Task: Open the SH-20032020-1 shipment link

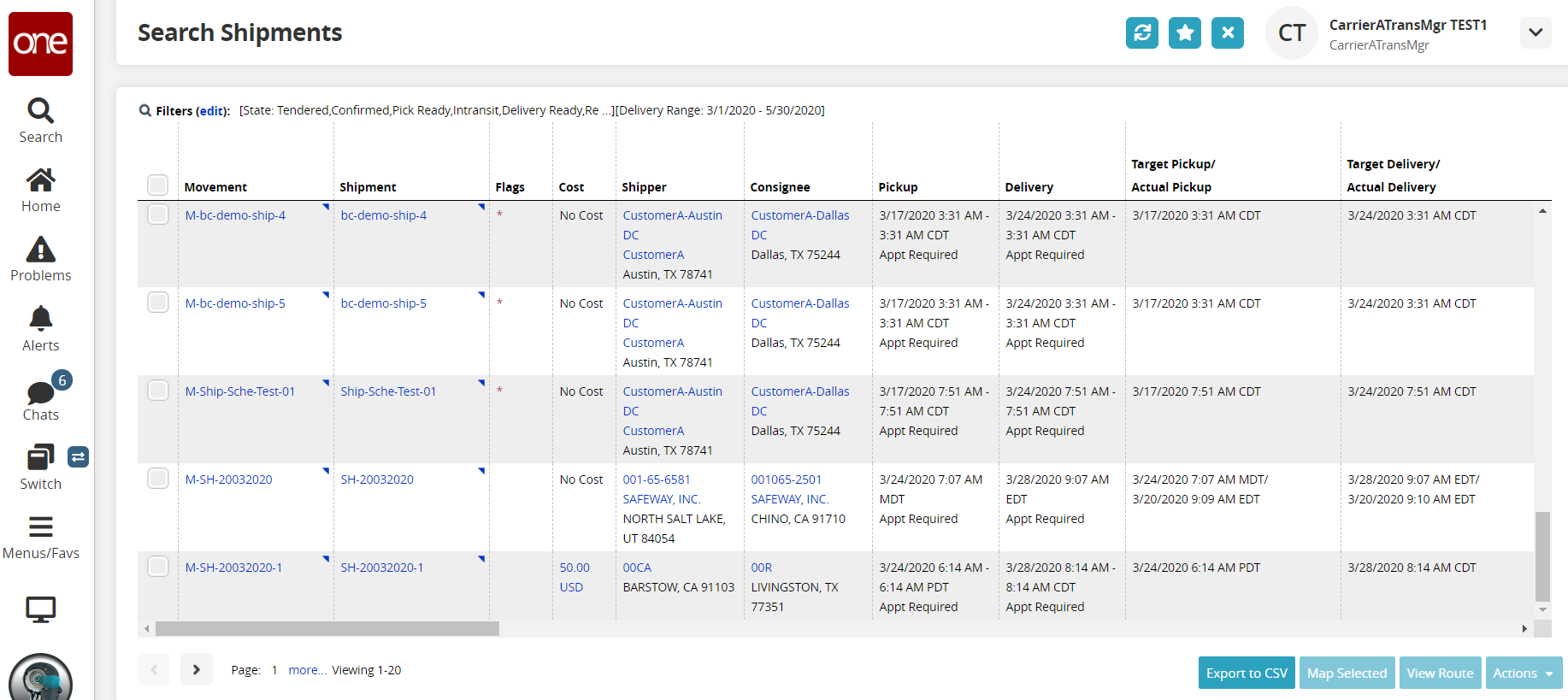Action: pos(382,568)
